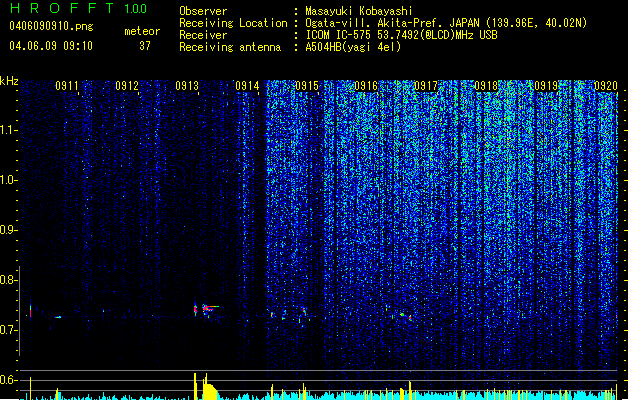
Task: Click the meteor count 37
Action: tap(145, 46)
